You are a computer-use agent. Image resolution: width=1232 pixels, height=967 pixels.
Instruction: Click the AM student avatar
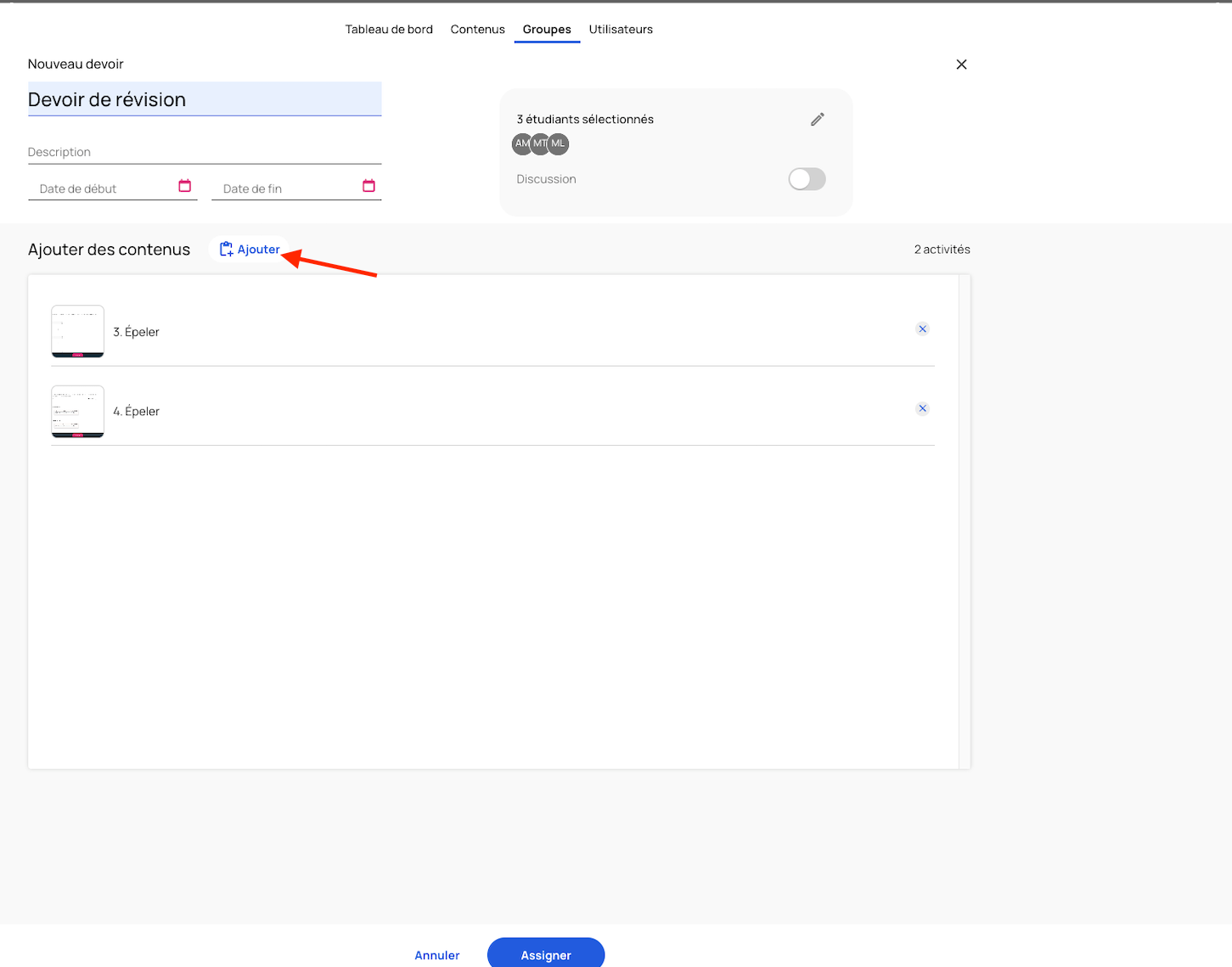coord(521,143)
